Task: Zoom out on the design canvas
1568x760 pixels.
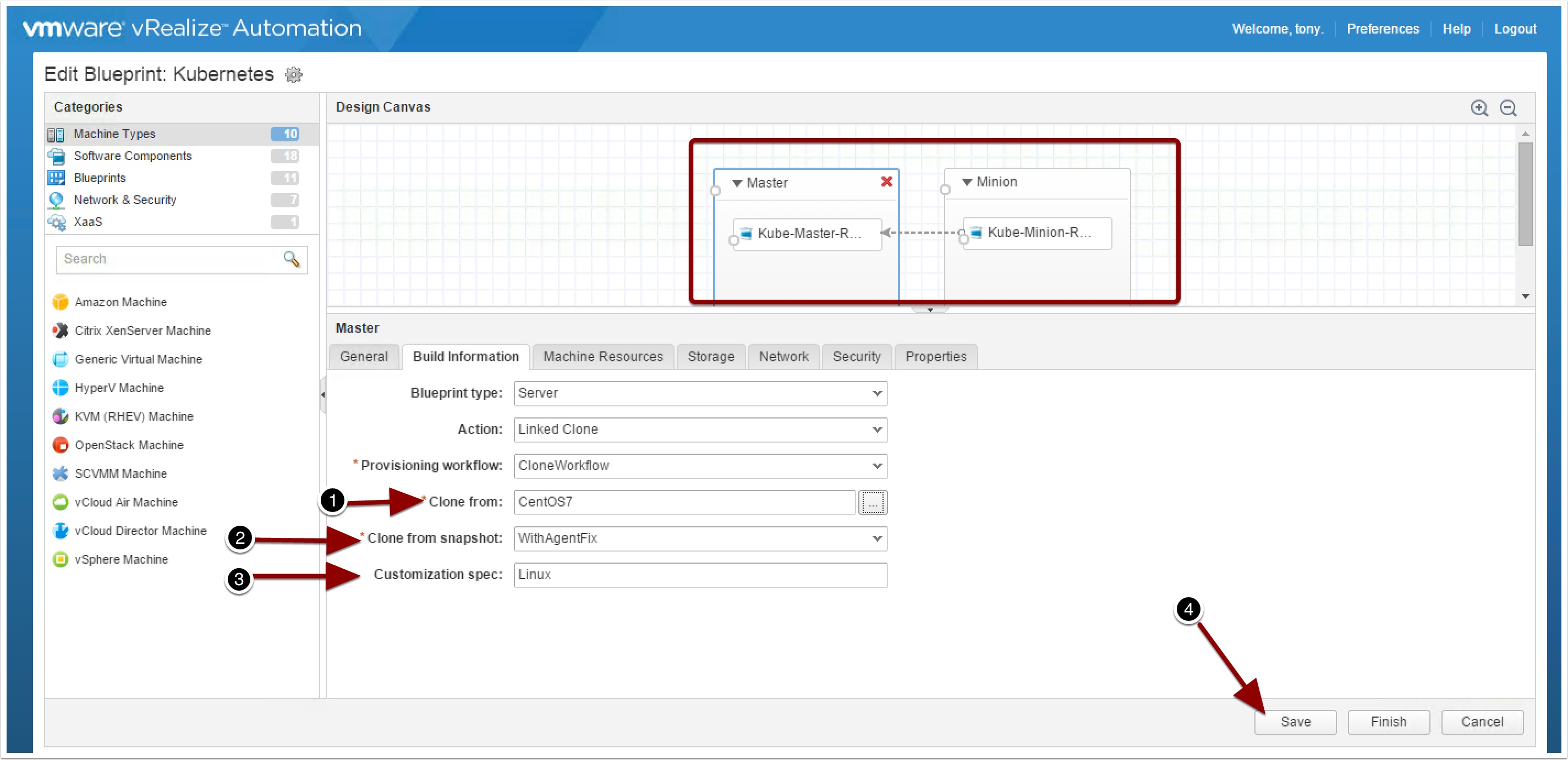Action: [x=1509, y=108]
